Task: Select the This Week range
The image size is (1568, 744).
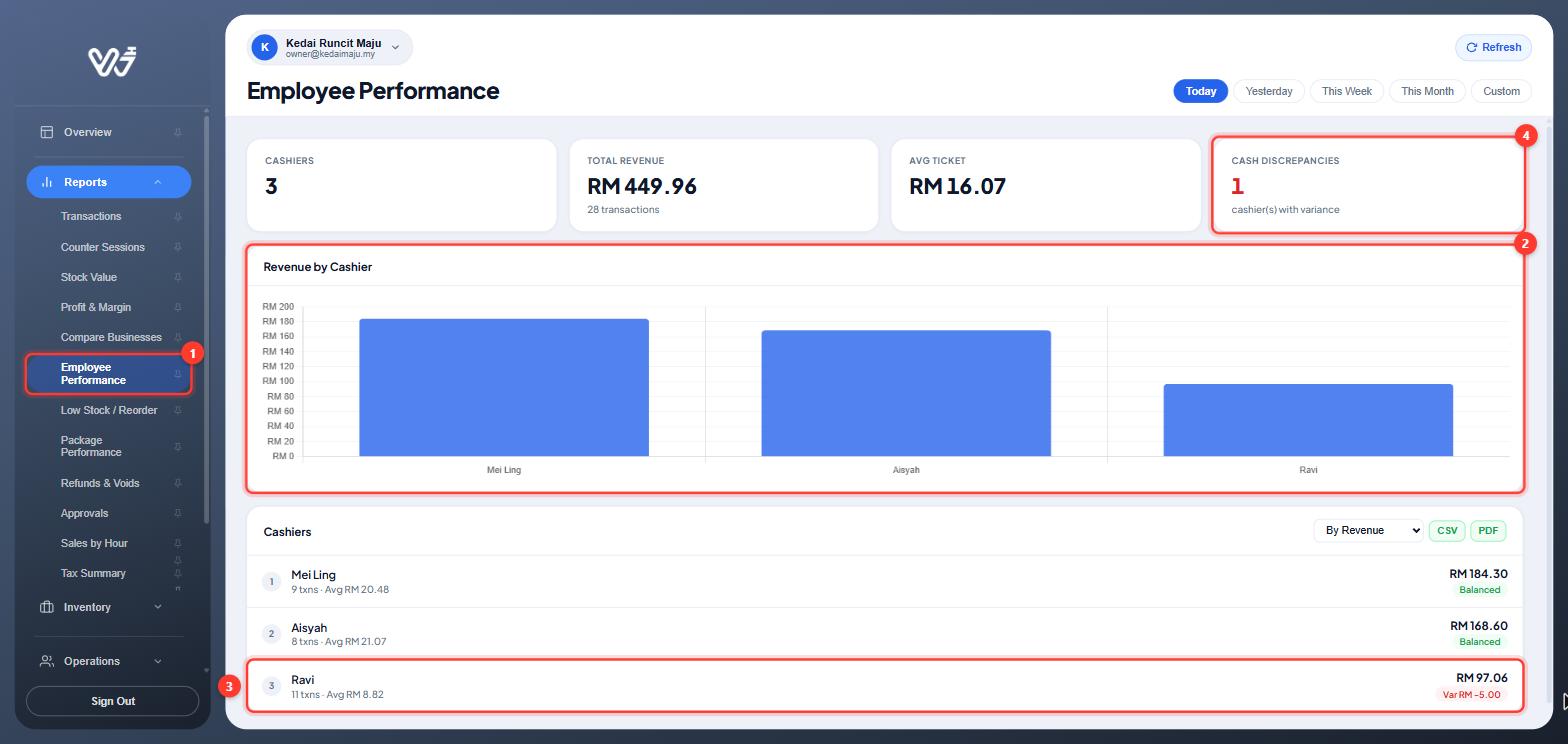Action: coord(1347,91)
